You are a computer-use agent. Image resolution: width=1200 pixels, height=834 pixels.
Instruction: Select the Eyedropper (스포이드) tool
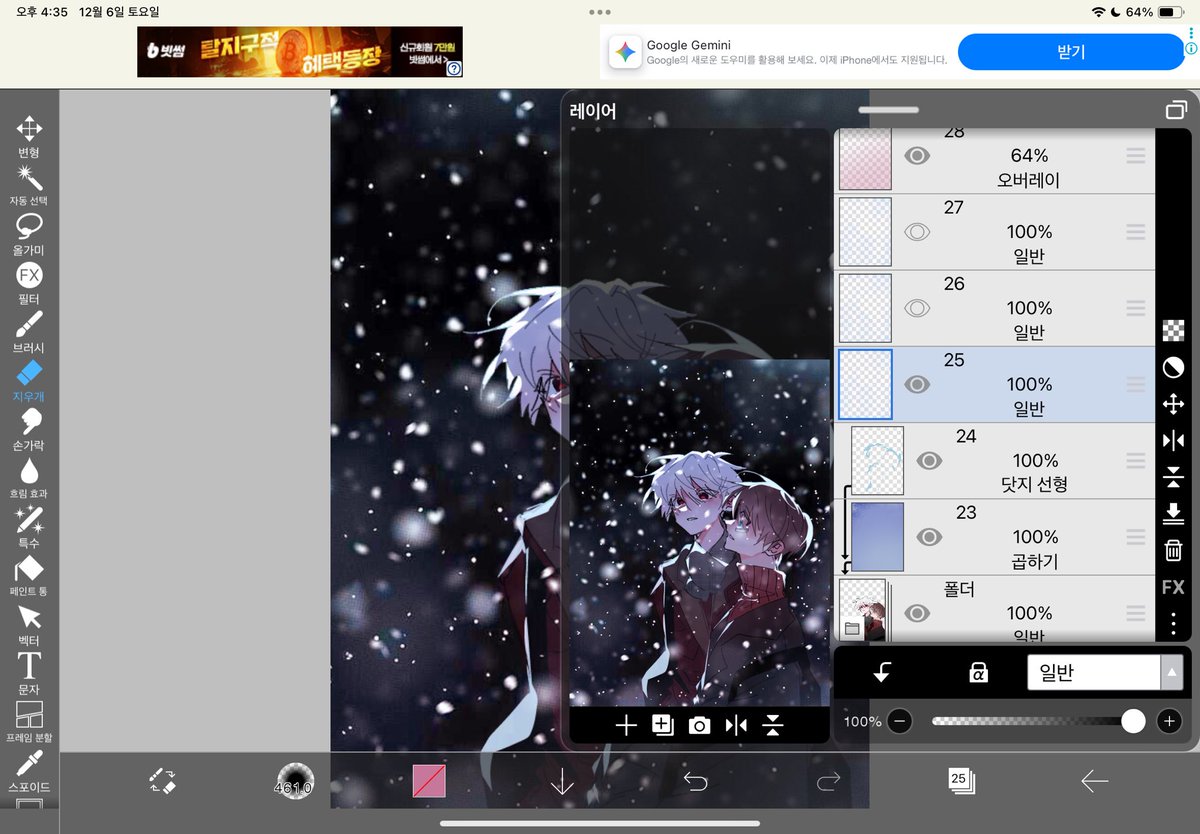point(29,771)
